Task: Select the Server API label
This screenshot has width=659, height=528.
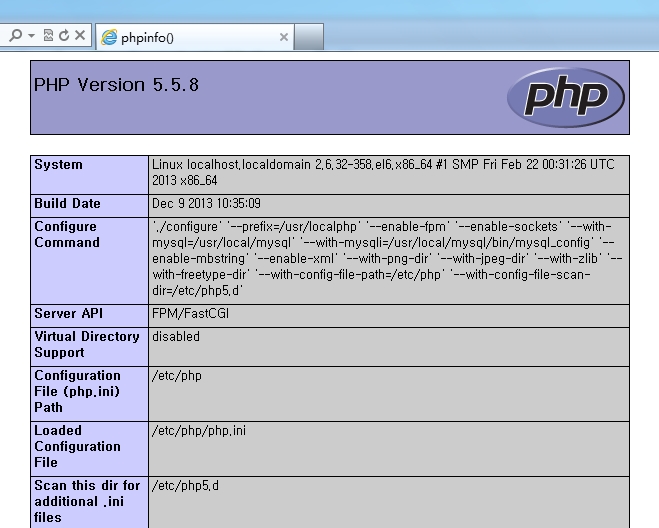Action: click(x=69, y=314)
